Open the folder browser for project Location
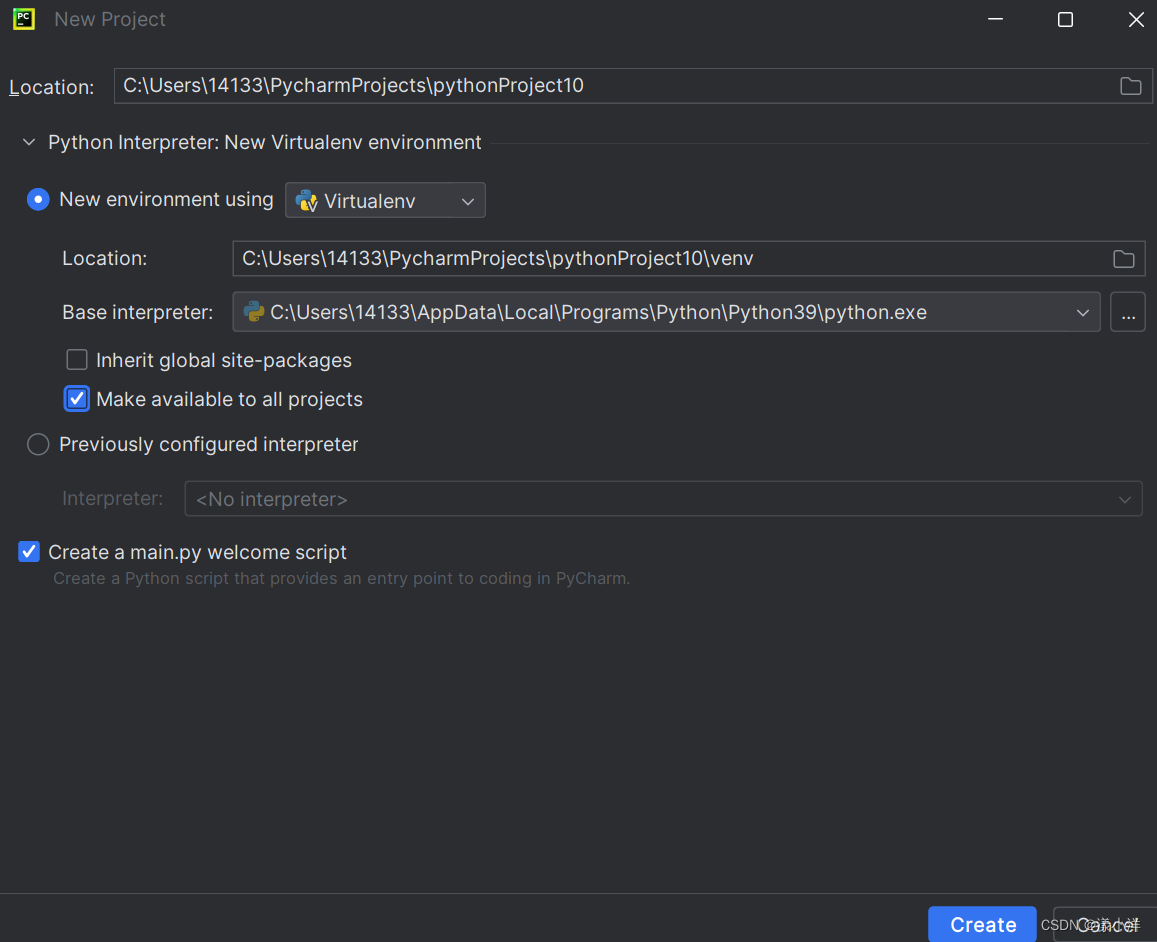The height and width of the screenshot is (942, 1157). tap(1131, 86)
